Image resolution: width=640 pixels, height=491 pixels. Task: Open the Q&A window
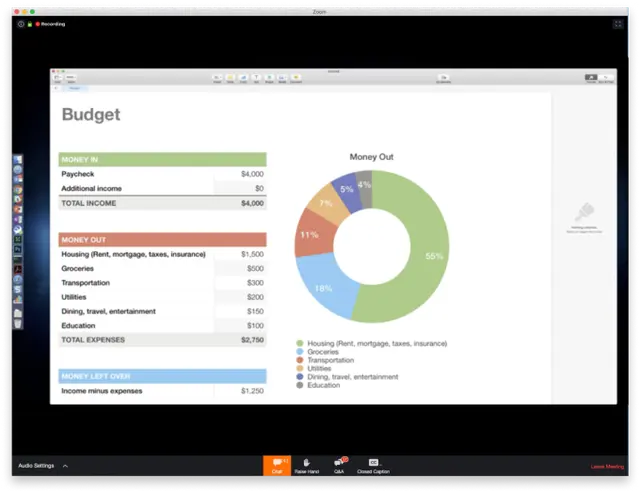tap(339, 464)
